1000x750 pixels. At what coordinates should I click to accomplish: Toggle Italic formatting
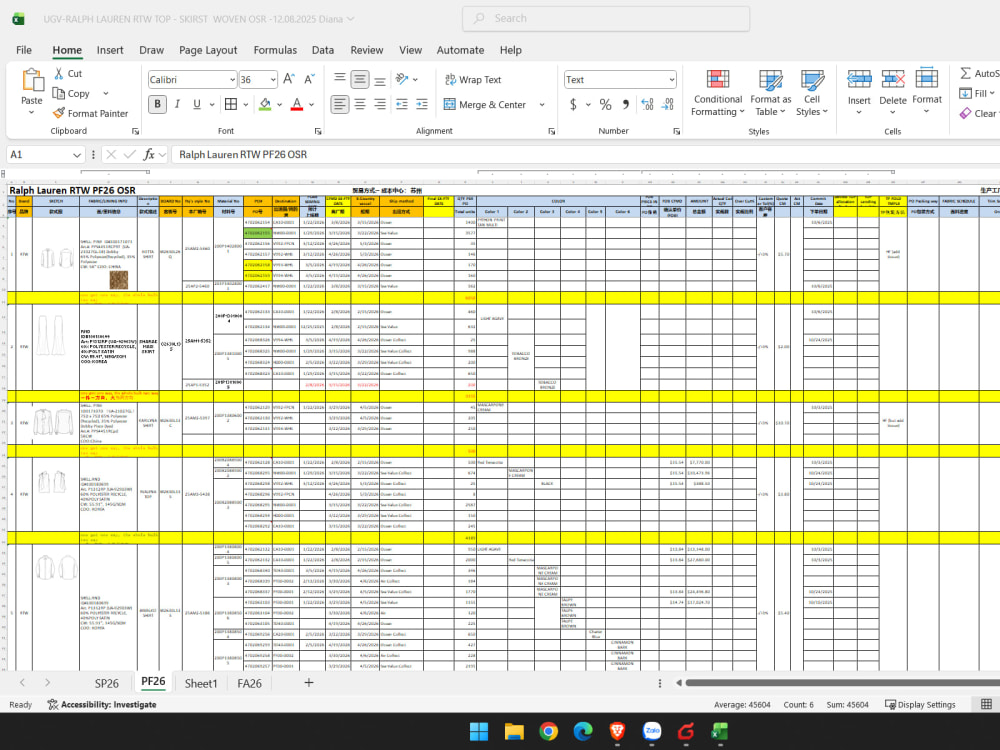pyautogui.click(x=177, y=104)
